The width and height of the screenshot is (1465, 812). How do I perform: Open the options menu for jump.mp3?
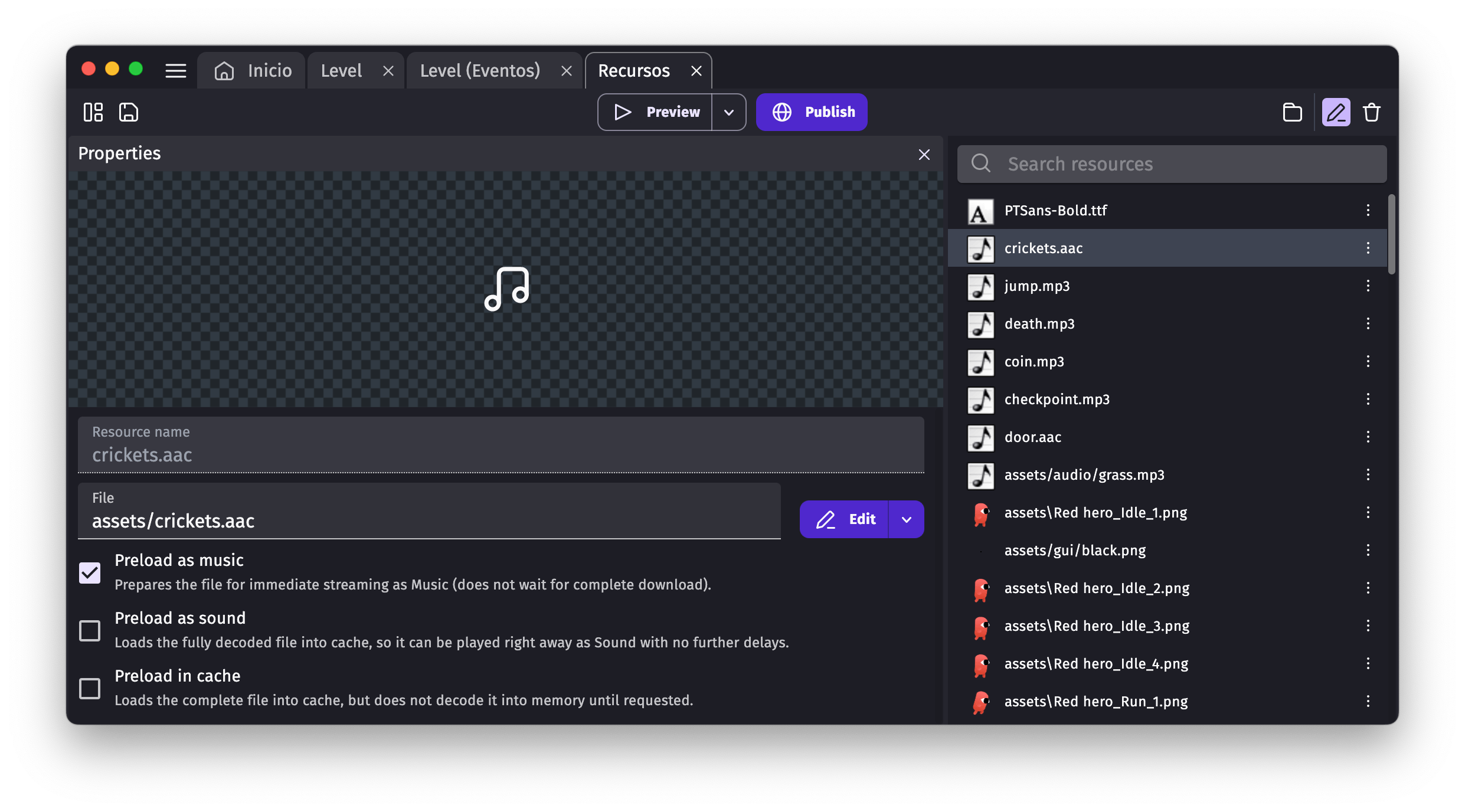[x=1368, y=286]
